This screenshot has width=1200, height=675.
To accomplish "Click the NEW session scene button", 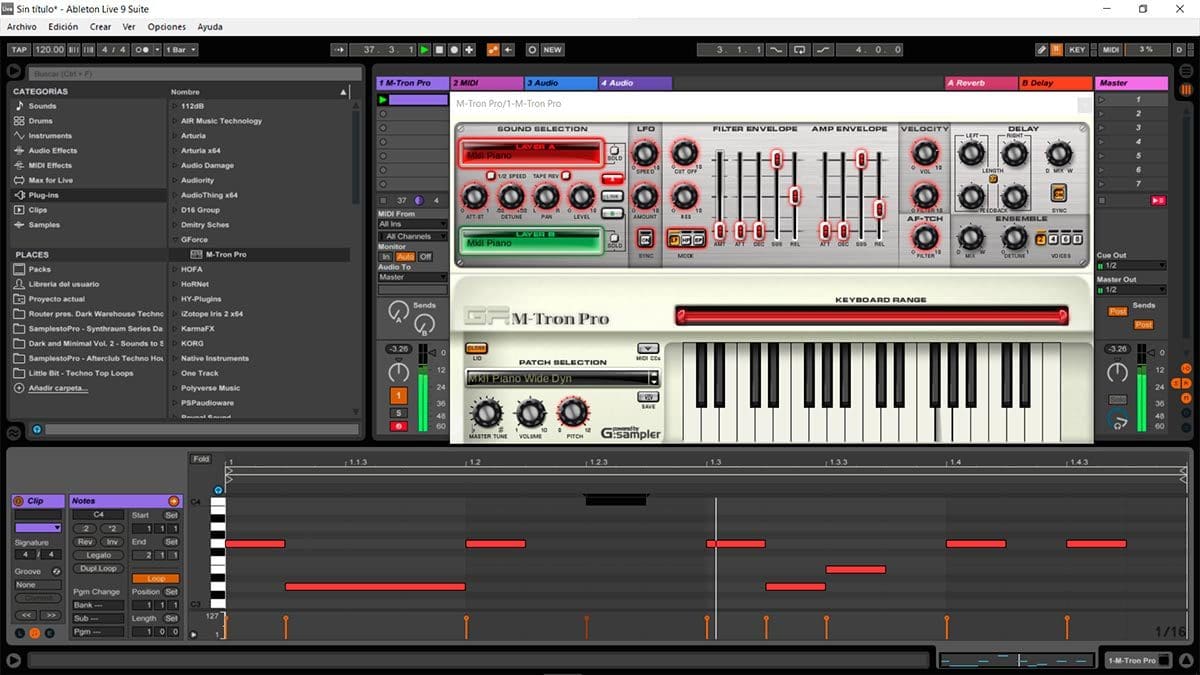I will [x=552, y=49].
